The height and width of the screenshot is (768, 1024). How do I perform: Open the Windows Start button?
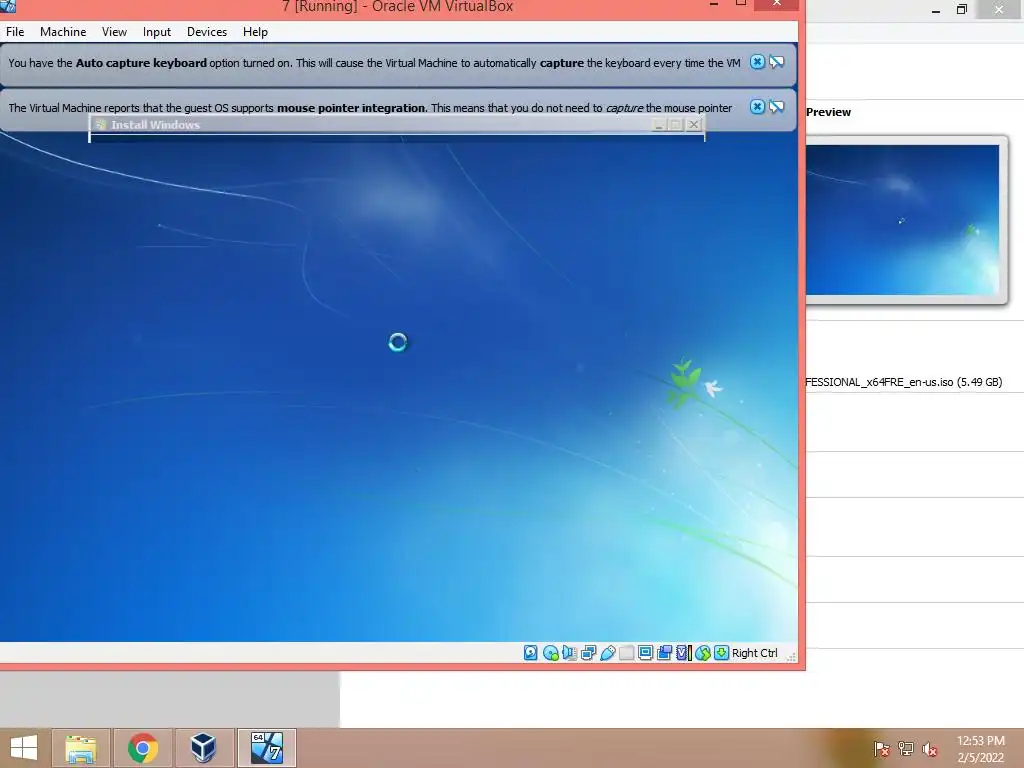[x=24, y=748]
